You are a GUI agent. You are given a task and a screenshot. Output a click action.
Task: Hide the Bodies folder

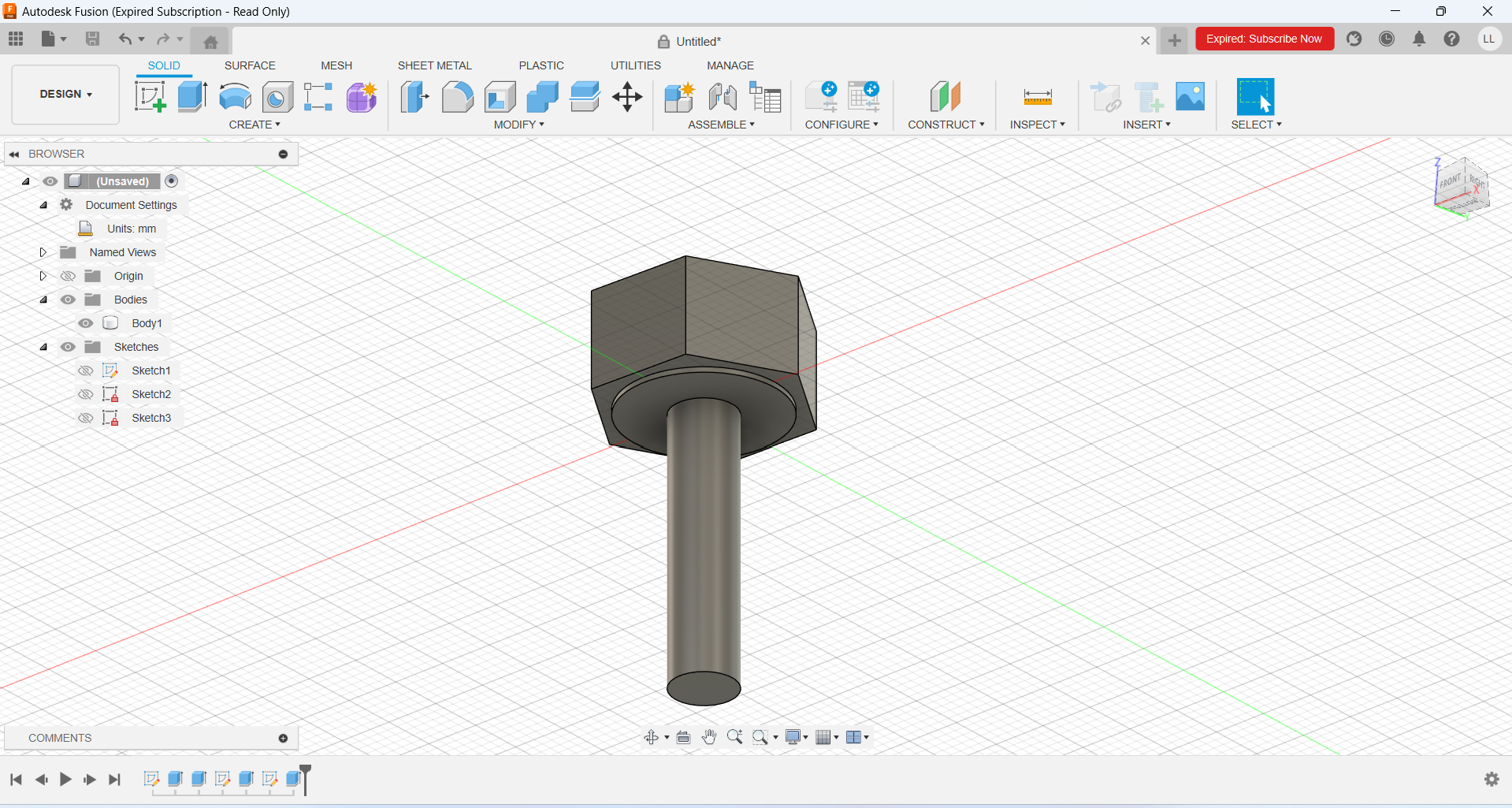(x=69, y=300)
